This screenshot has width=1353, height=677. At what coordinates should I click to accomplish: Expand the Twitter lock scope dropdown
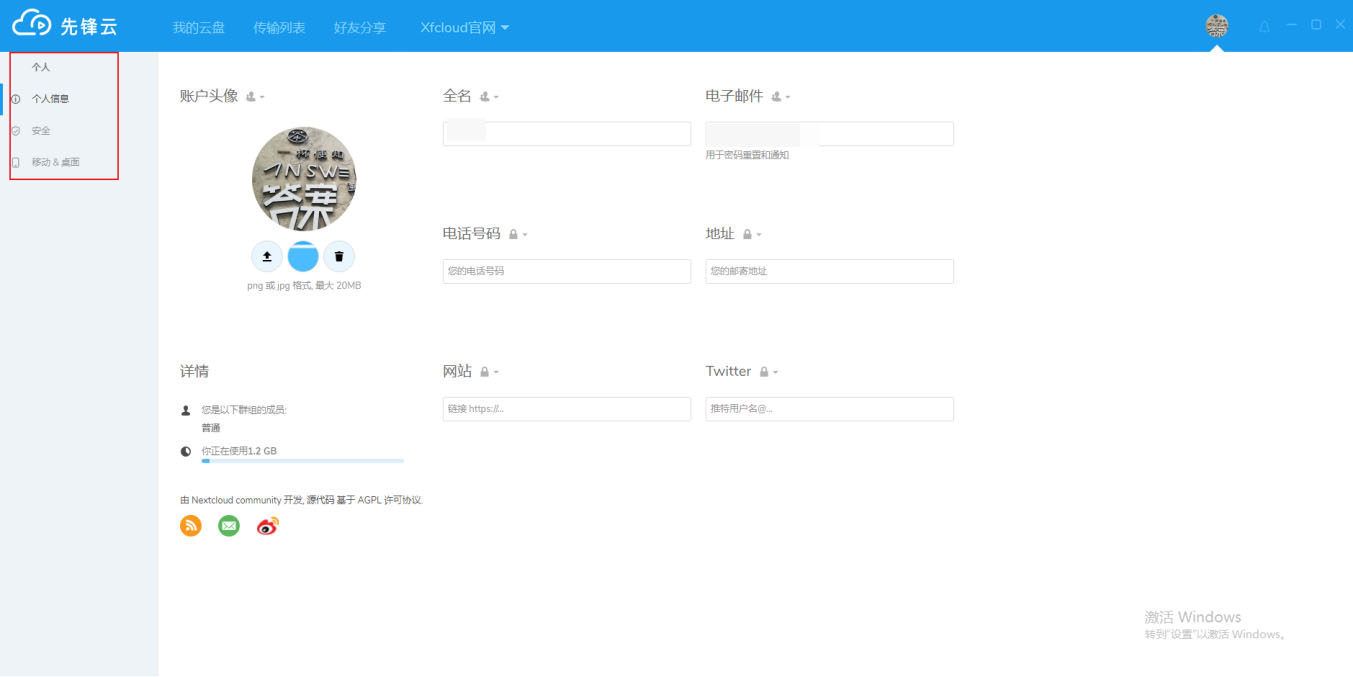tap(768, 372)
